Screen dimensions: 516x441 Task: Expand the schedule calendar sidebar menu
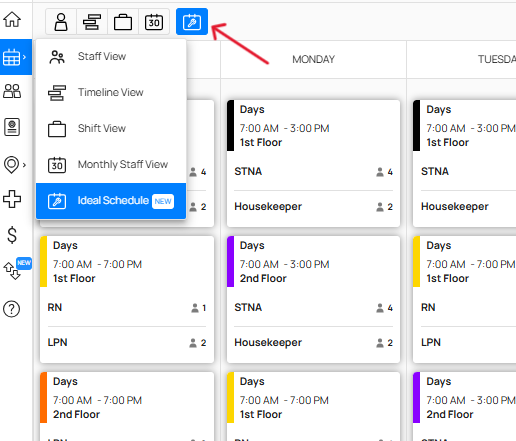tap(15, 57)
